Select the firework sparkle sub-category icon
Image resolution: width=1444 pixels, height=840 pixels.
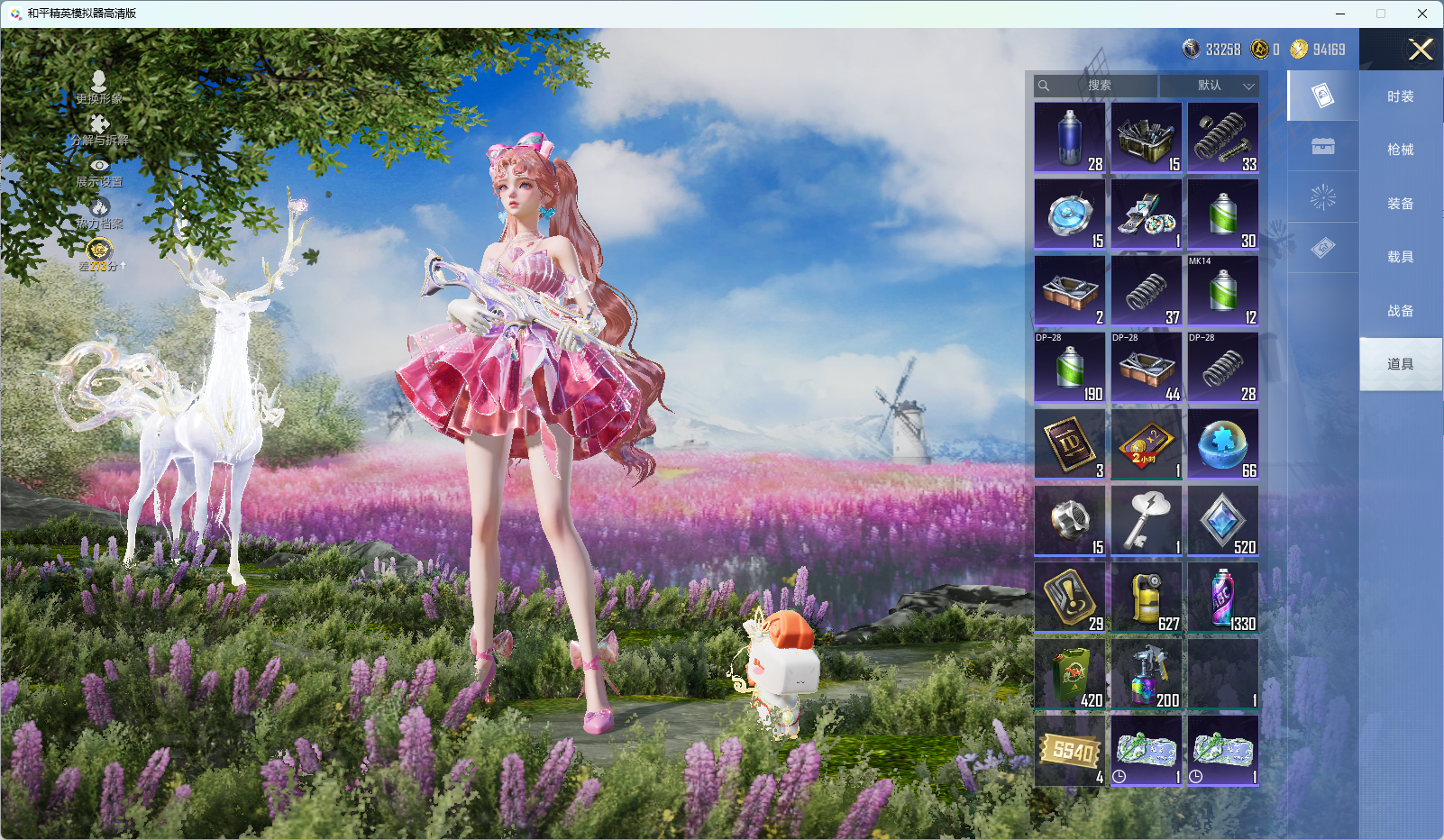(x=1323, y=196)
